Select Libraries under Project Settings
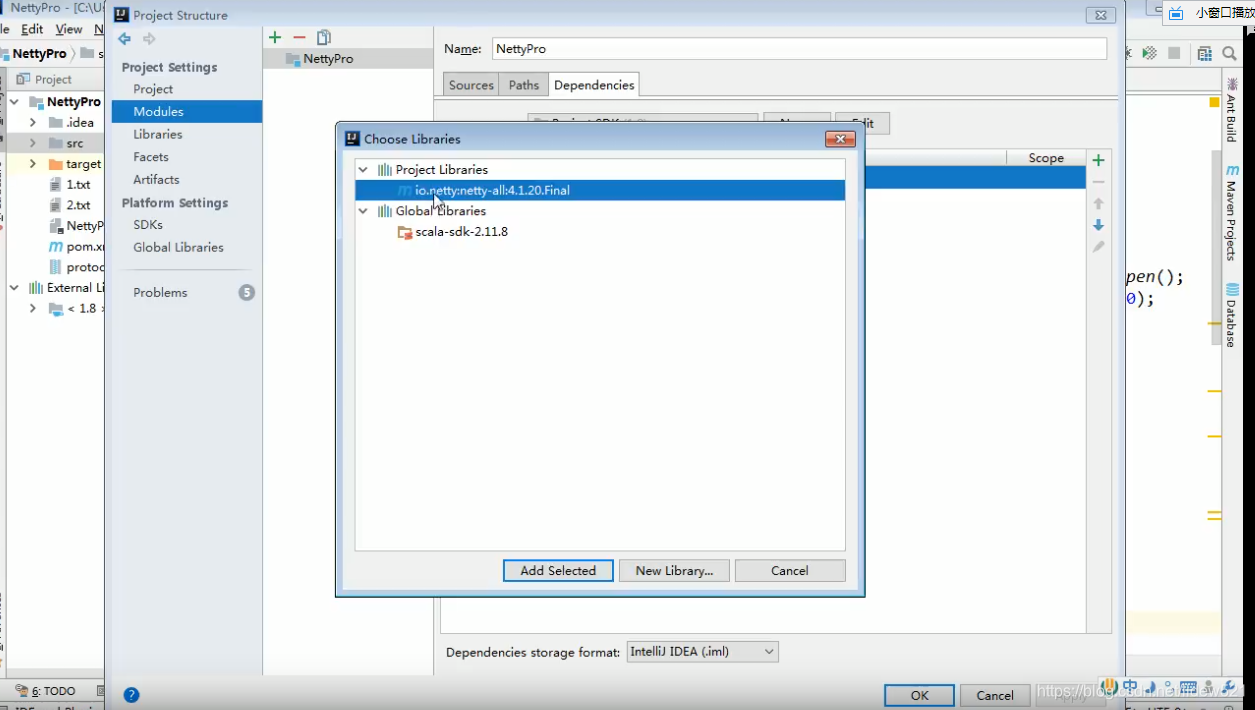Viewport: 1255px width, 710px height. coord(158,134)
